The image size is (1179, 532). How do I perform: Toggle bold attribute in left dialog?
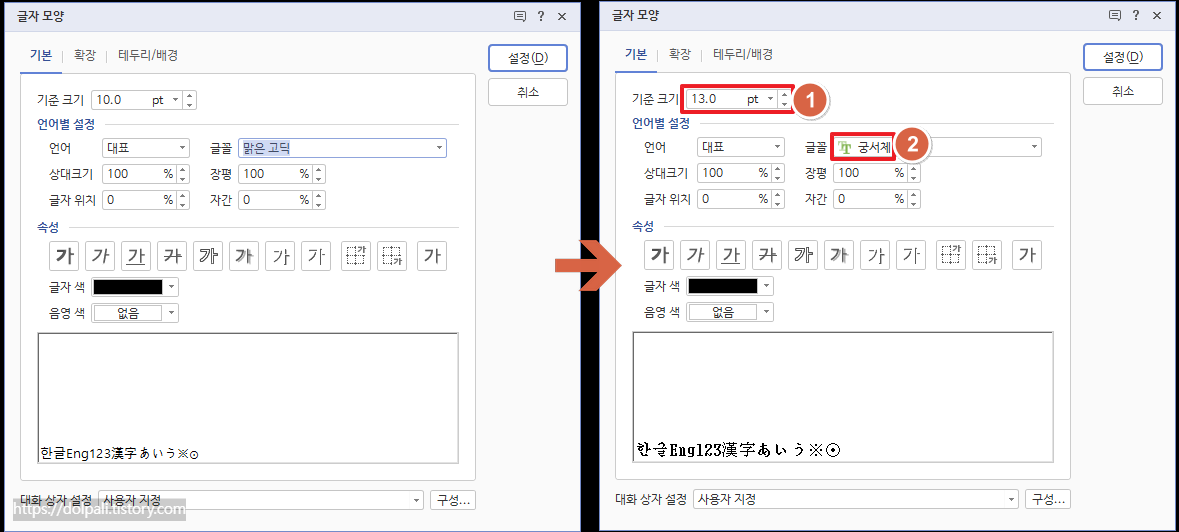tap(63, 255)
